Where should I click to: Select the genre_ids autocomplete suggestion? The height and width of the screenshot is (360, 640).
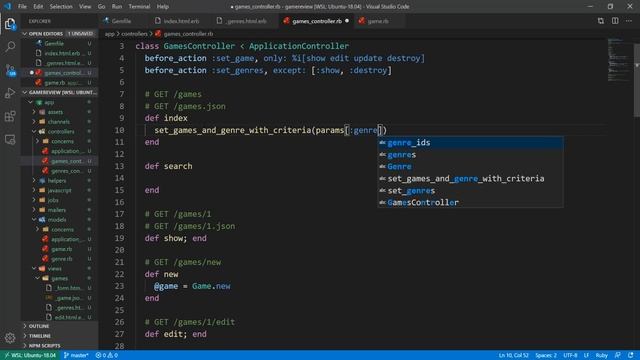pyautogui.click(x=470, y=142)
